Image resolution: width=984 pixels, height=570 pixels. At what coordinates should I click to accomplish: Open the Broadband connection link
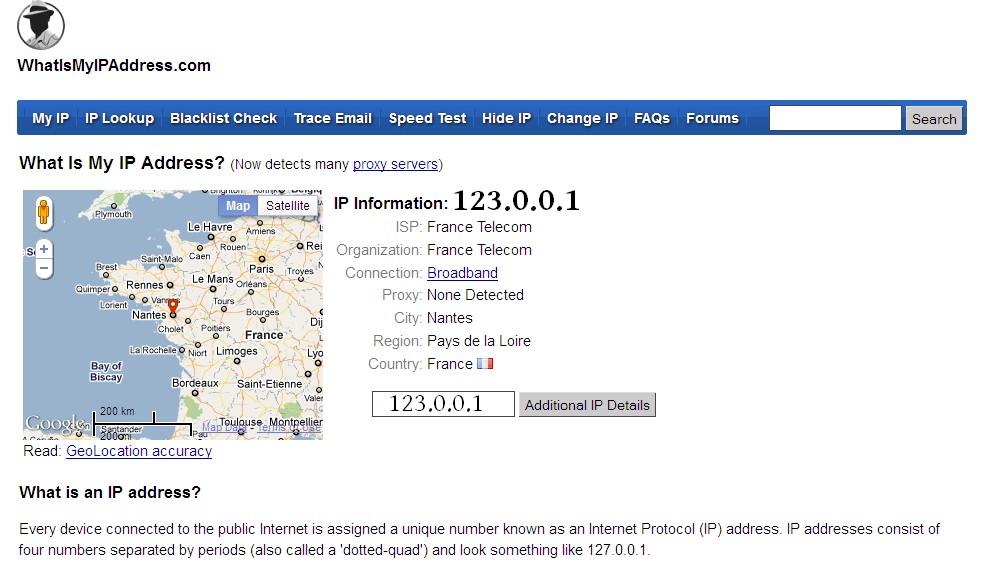pos(463,273)
